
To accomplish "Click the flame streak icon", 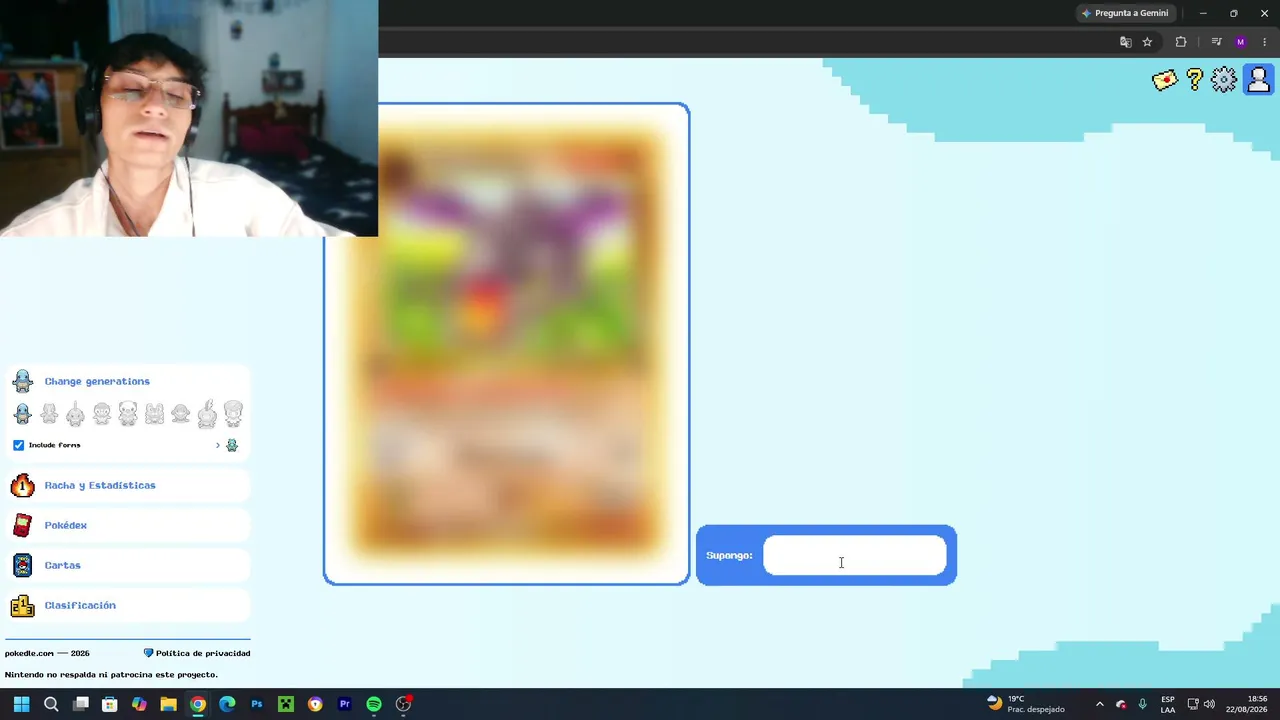I will 22,485.
